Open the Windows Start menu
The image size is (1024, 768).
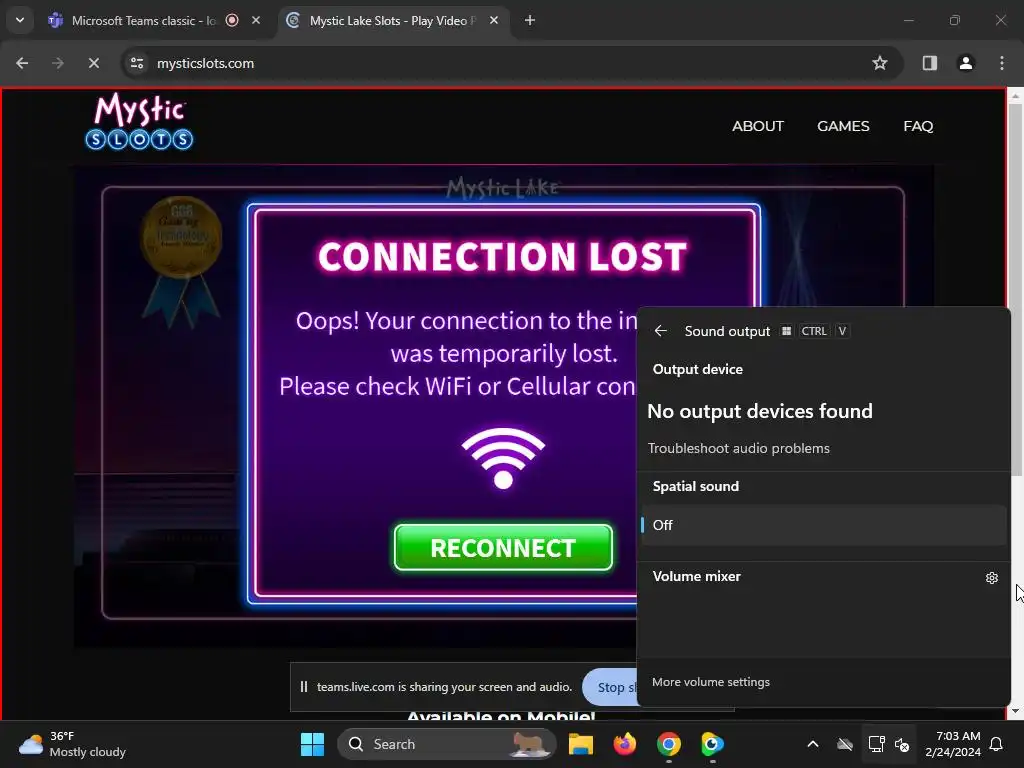coord(312,744)
